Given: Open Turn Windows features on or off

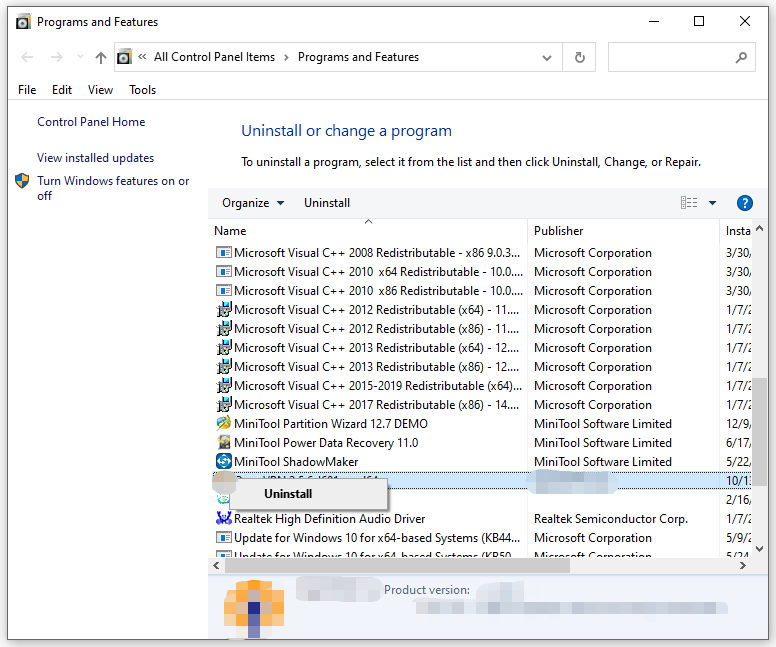Looking at the screenshot, I should pos(113,188).
